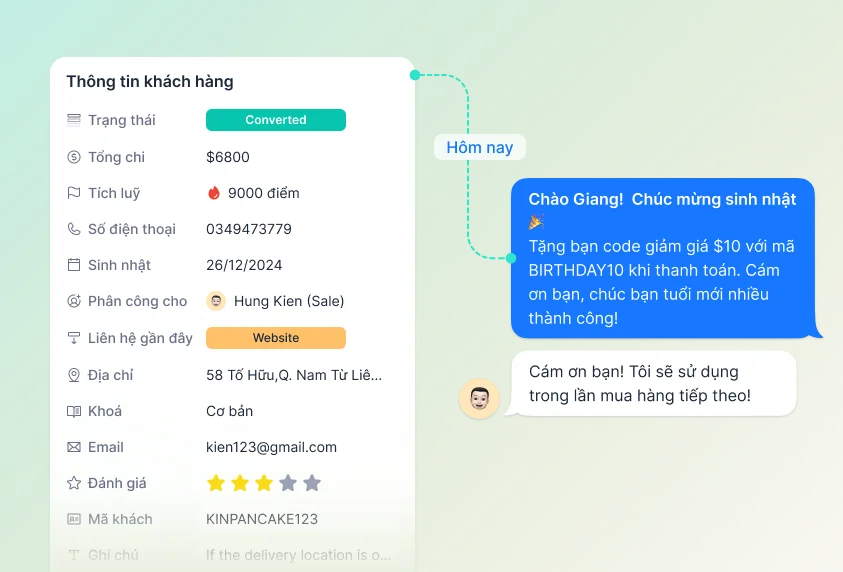Click the customer avatar beside the reply message

(x=479, y=398)
